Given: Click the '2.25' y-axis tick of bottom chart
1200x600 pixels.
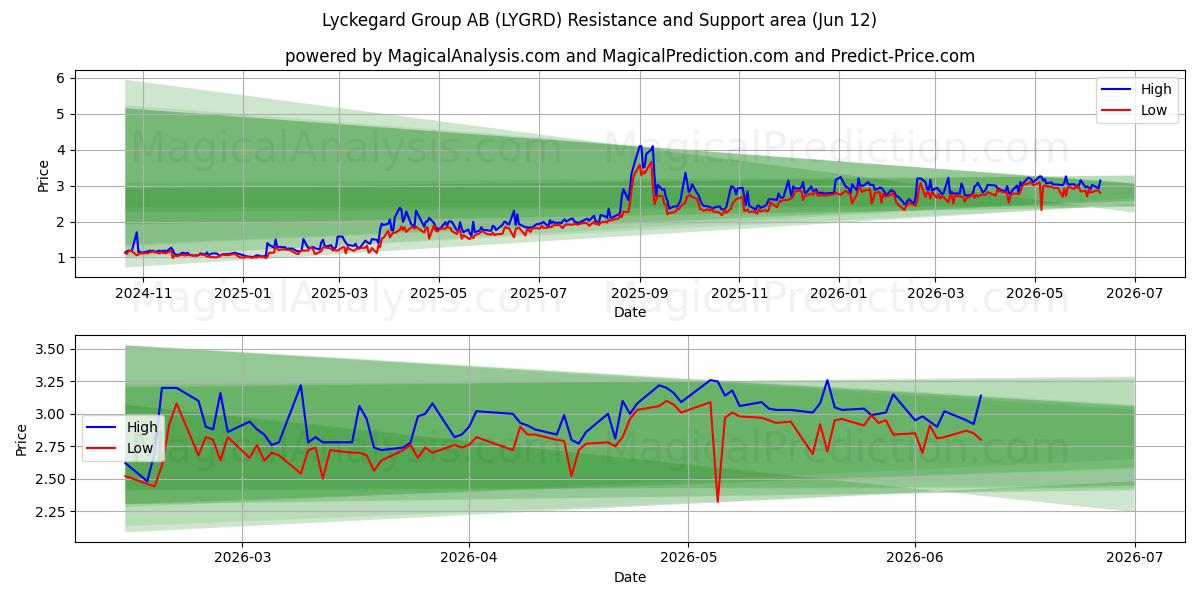Looking at the screenshot, I should (51, 512).
